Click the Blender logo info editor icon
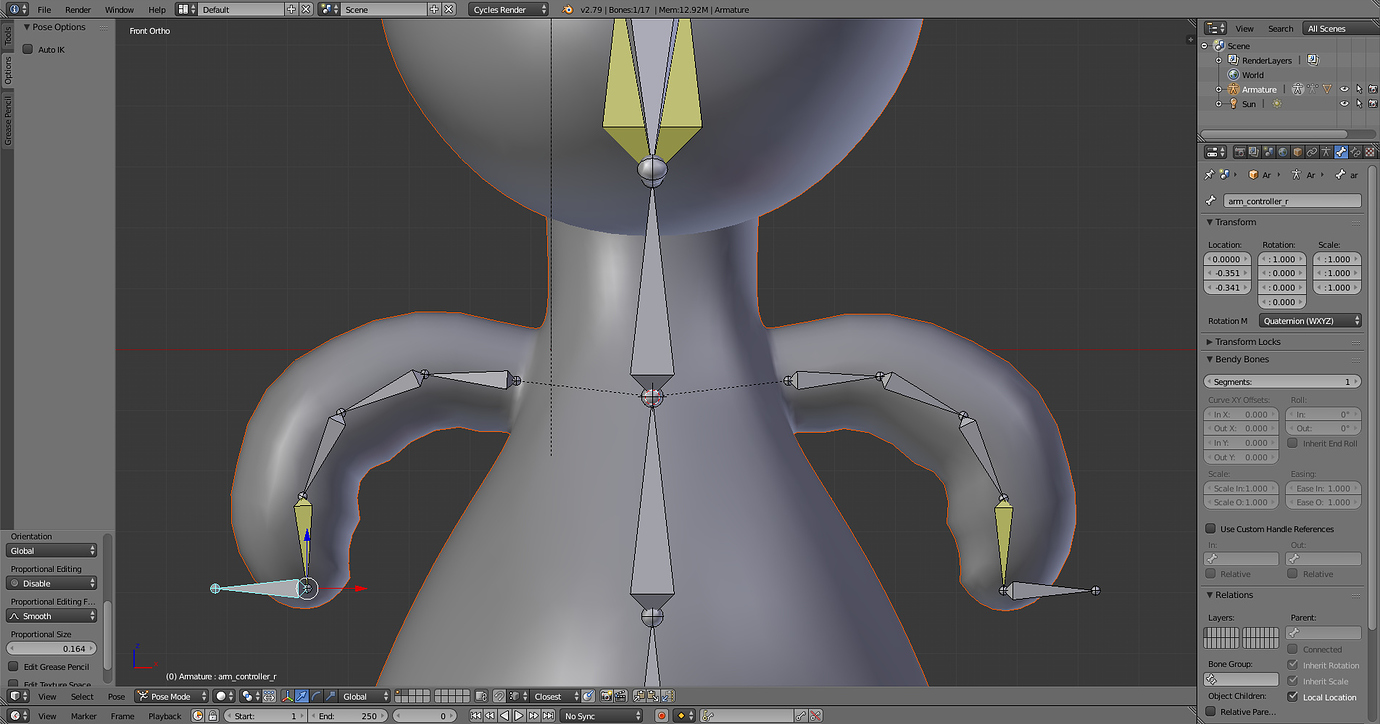Image resolution: width=1380 pixels, height=724 pixels. [568, 9]
